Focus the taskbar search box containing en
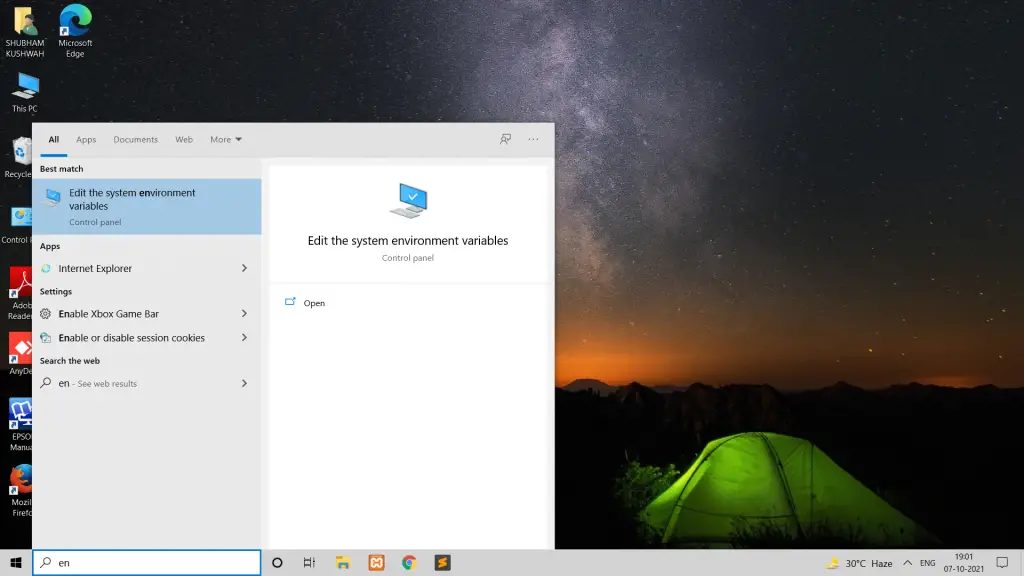 click(147, 562)
